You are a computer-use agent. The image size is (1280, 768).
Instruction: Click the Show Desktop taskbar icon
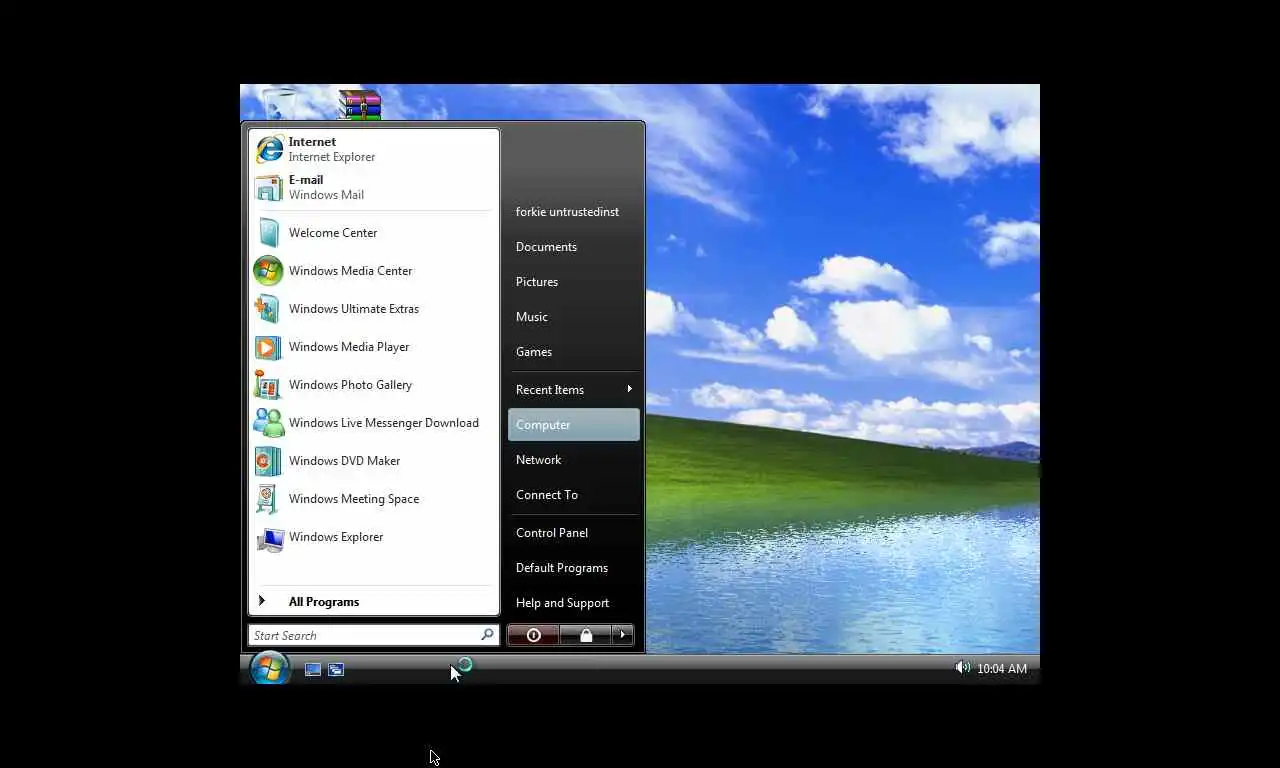point(313,669)
